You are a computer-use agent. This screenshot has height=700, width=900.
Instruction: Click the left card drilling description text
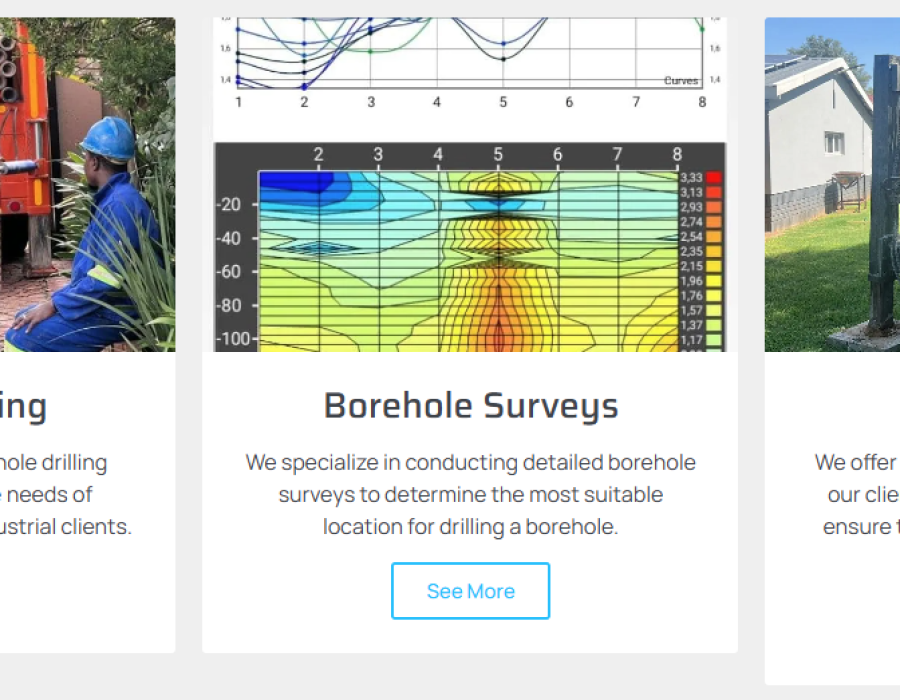coord(66,494)
